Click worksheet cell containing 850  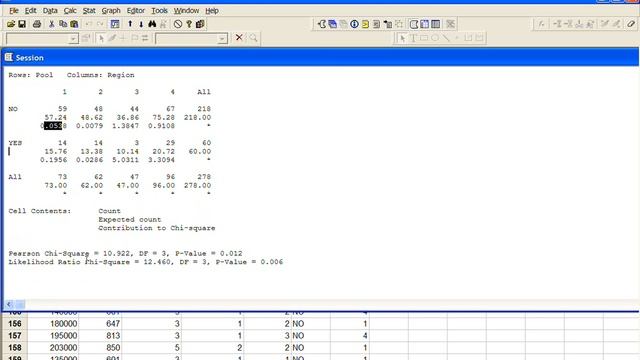[x=100, y=347]
